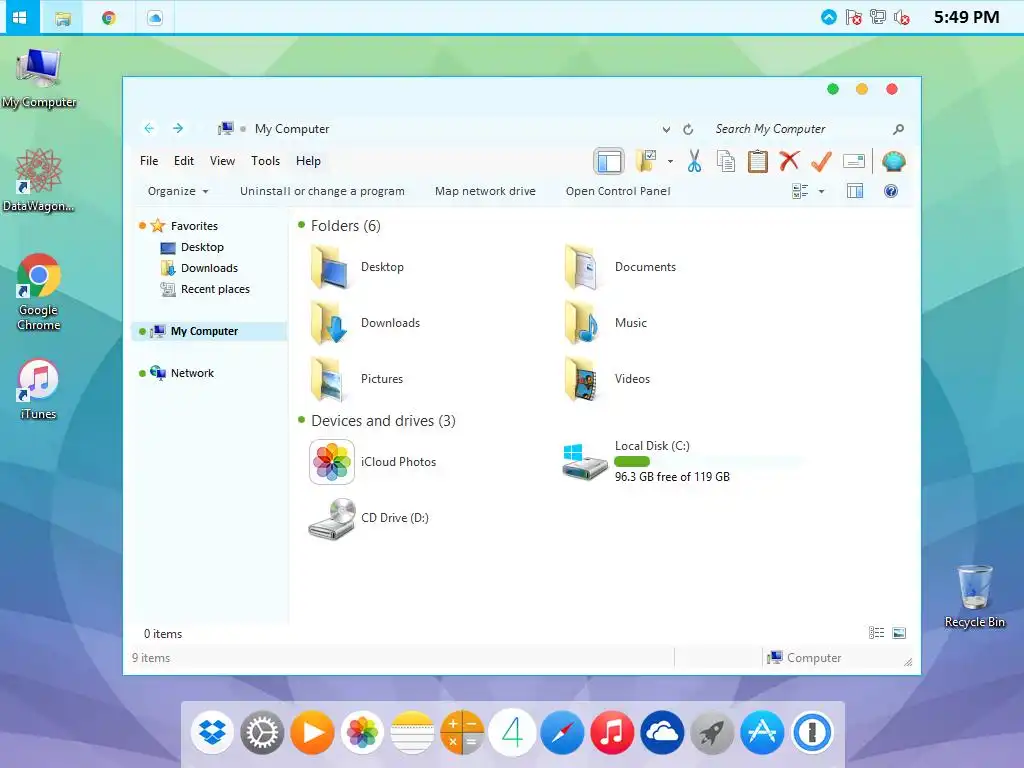Click the search magnifier icon
The height and width of the screenshot is (768, 1024).
899,129
